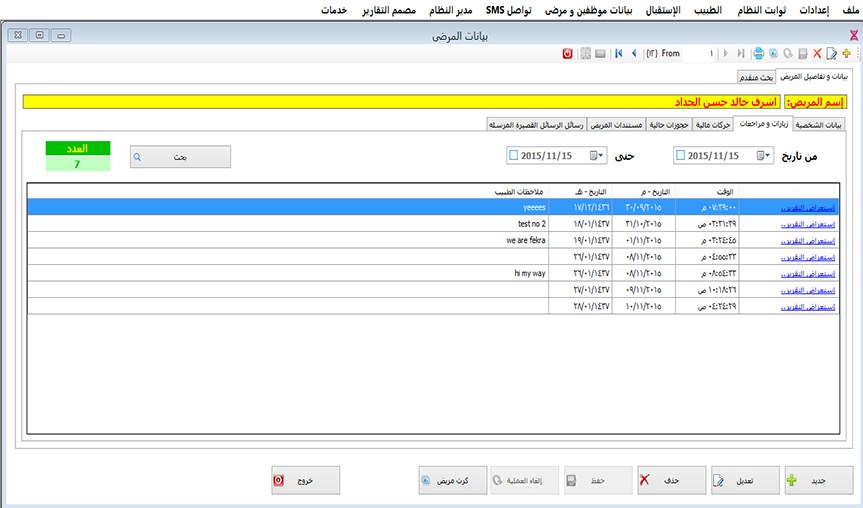Click the edit pencil toolbar icon
This screenshot has height=508, width=863.
[832, 53]
